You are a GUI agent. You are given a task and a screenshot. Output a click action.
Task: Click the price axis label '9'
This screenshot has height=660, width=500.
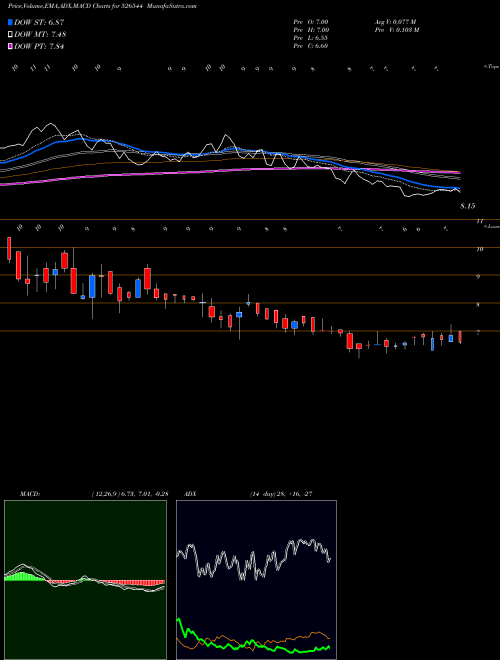pyautogui.click(x=478, y=277)
